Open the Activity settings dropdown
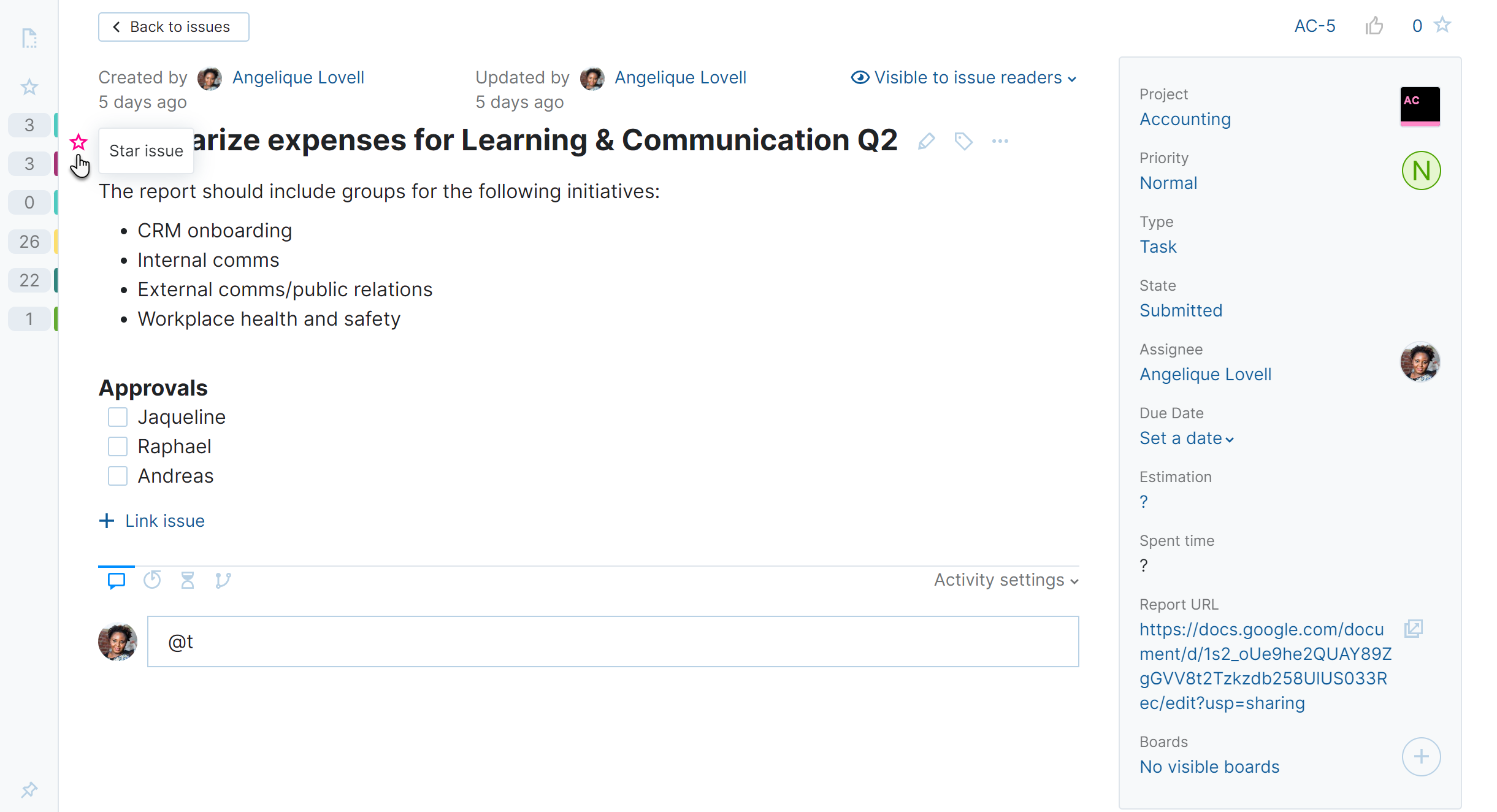1497x812 pixels. click(1006, 580)
